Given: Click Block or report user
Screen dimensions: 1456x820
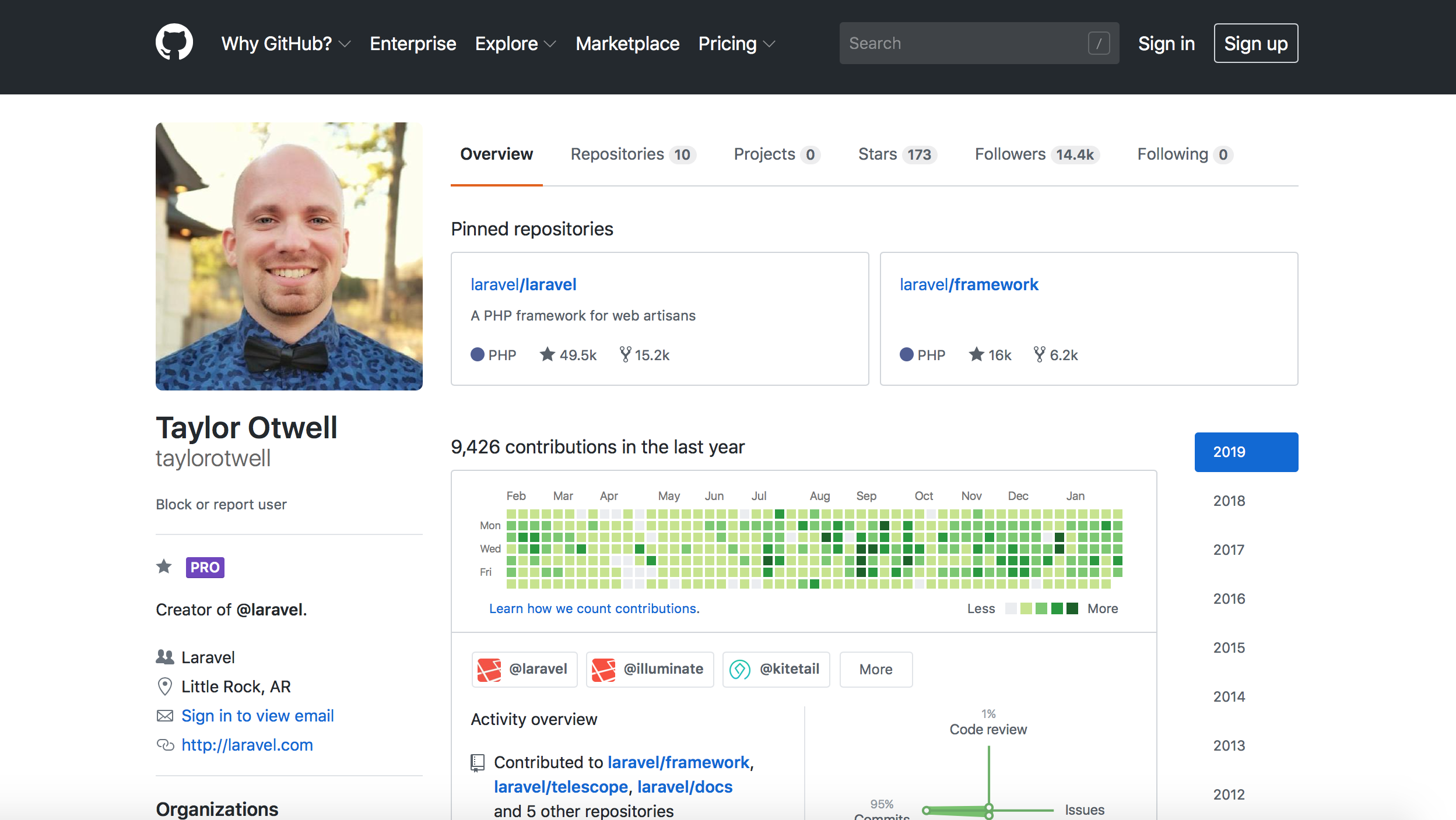Looking at the screenshot, I should click(x=221, y=504).
